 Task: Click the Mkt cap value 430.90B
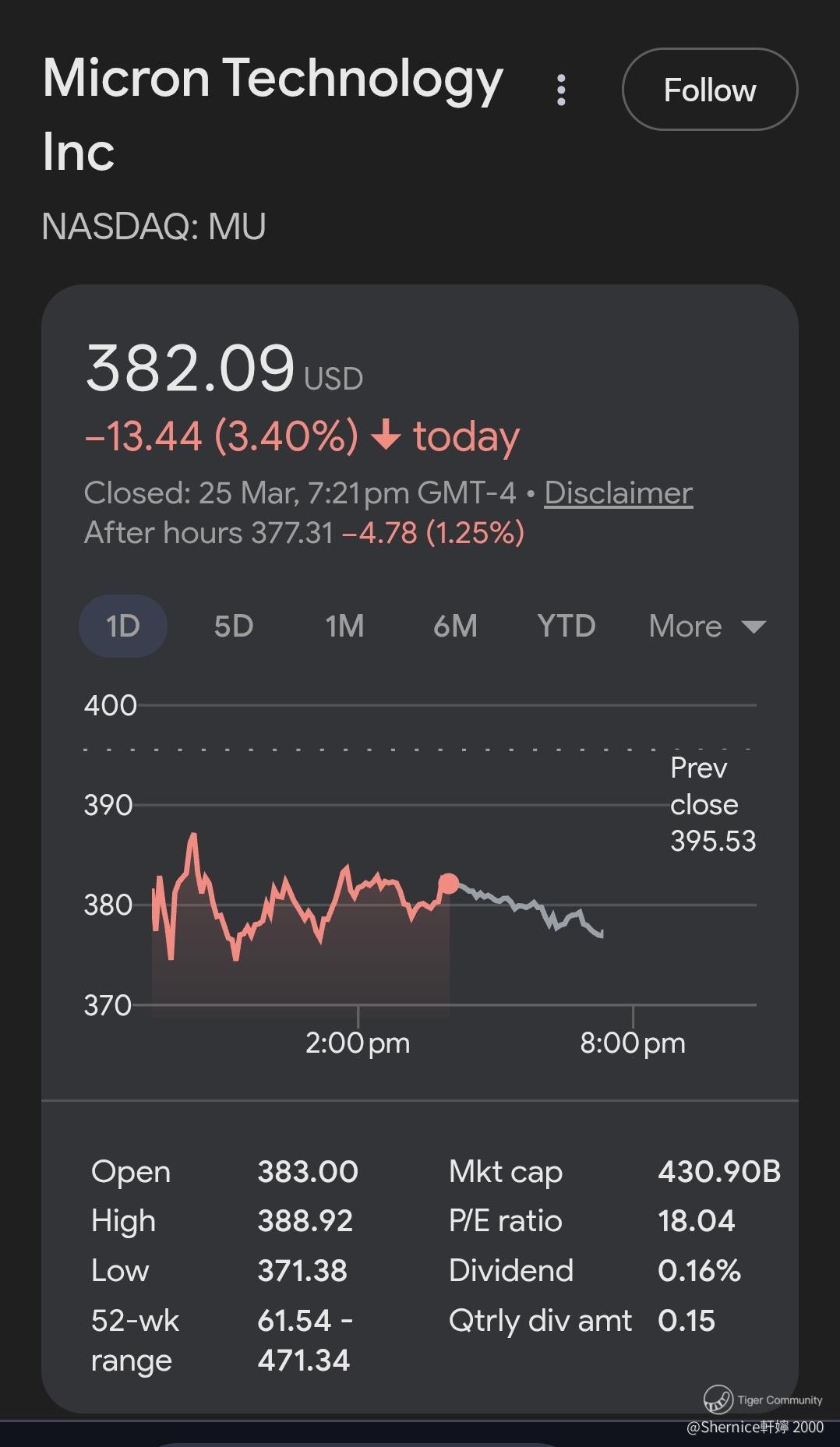[x=718, y=1171]
